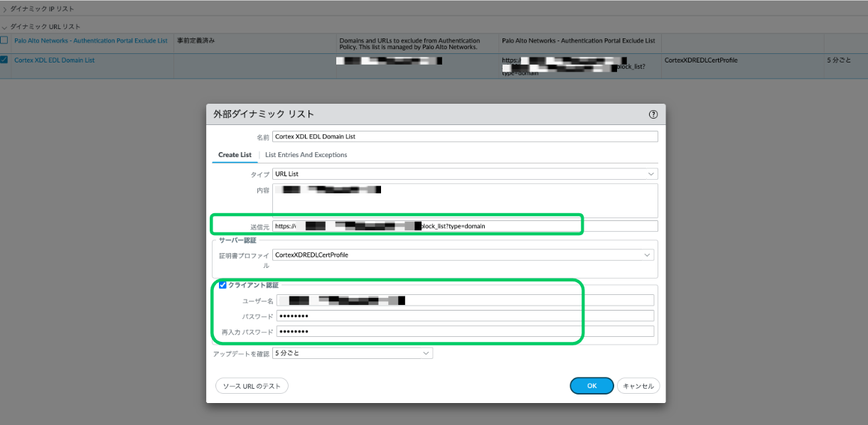Focus the 送信元 source URL field
The image size is (868, 425).
click(465, 226)
